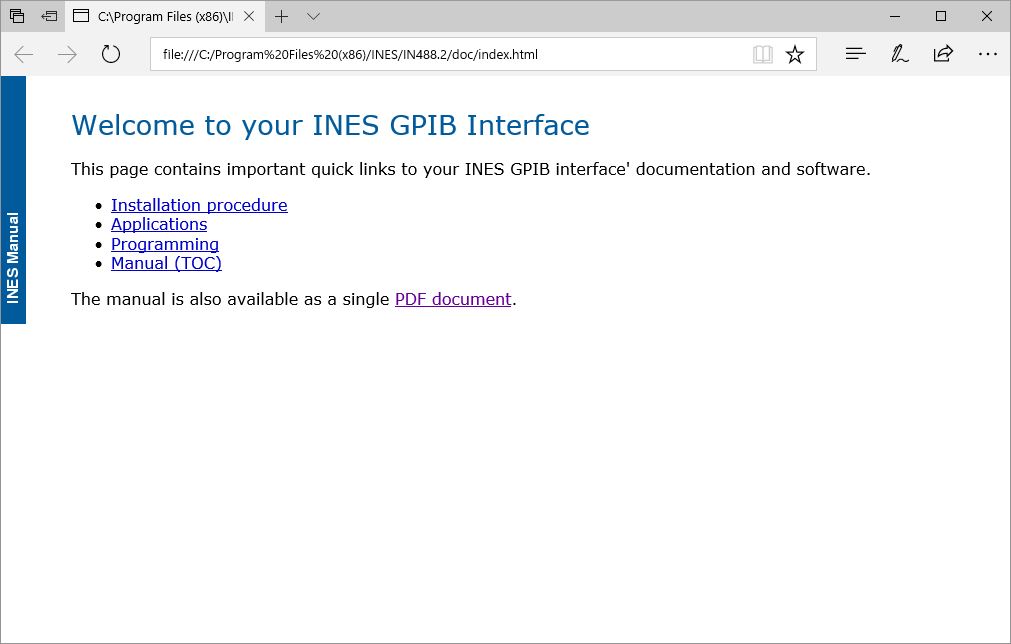Open the tabs you've set aside
Screen dimensions: 1011x644
17,16
